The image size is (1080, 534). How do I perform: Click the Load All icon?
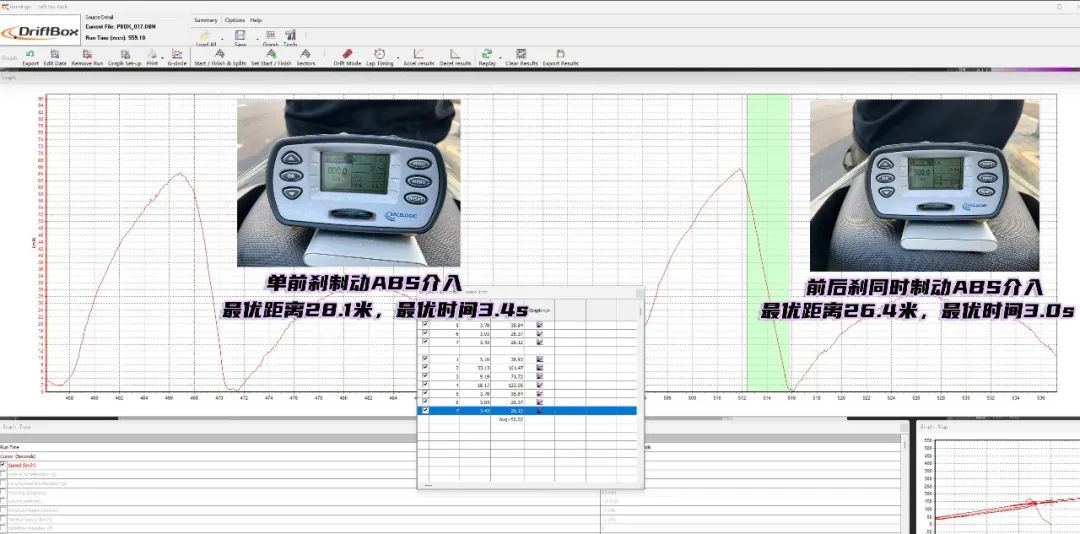[205, 35]
